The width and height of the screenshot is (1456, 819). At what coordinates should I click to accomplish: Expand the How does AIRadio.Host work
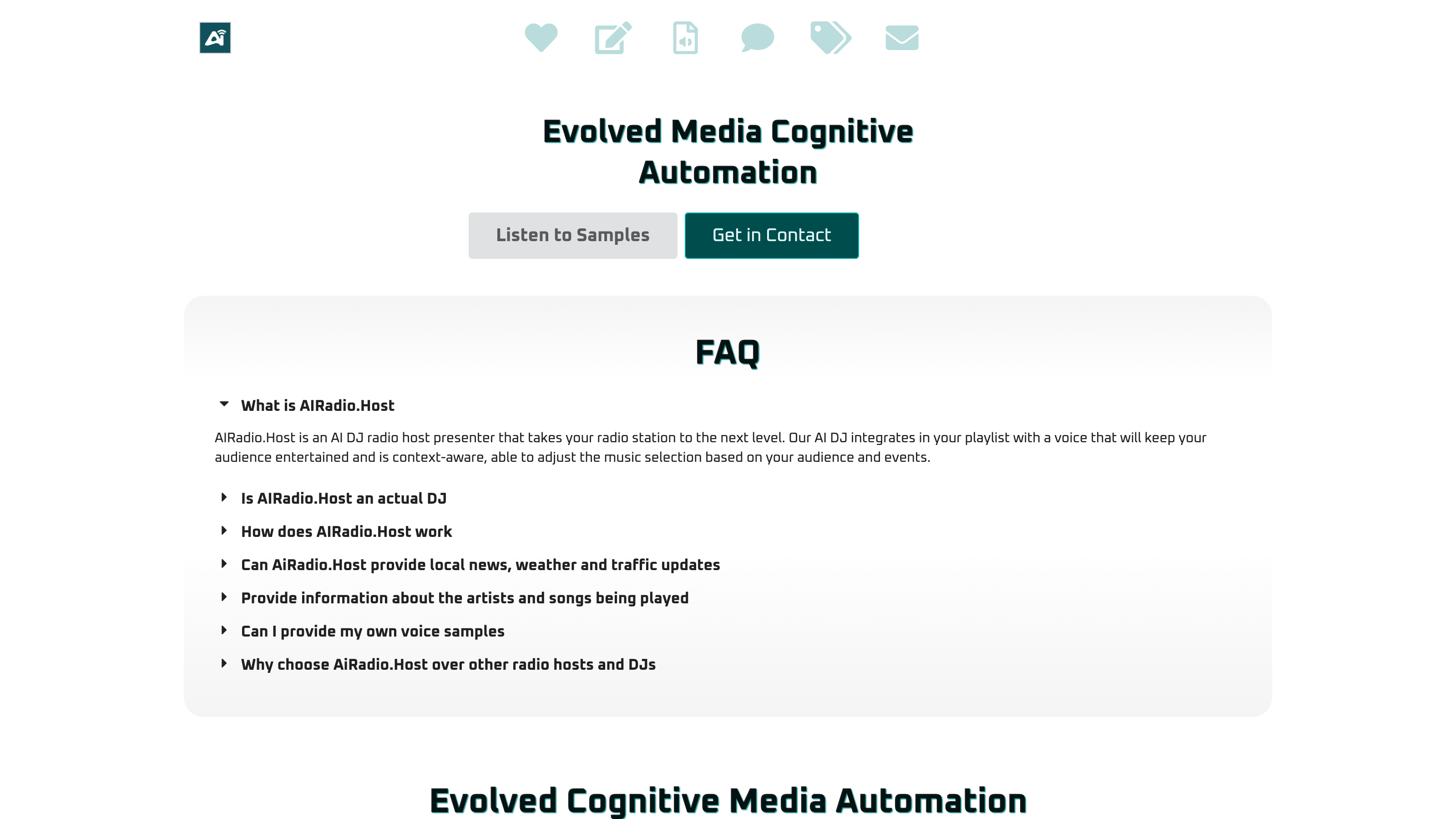click(x=346, y=531)
